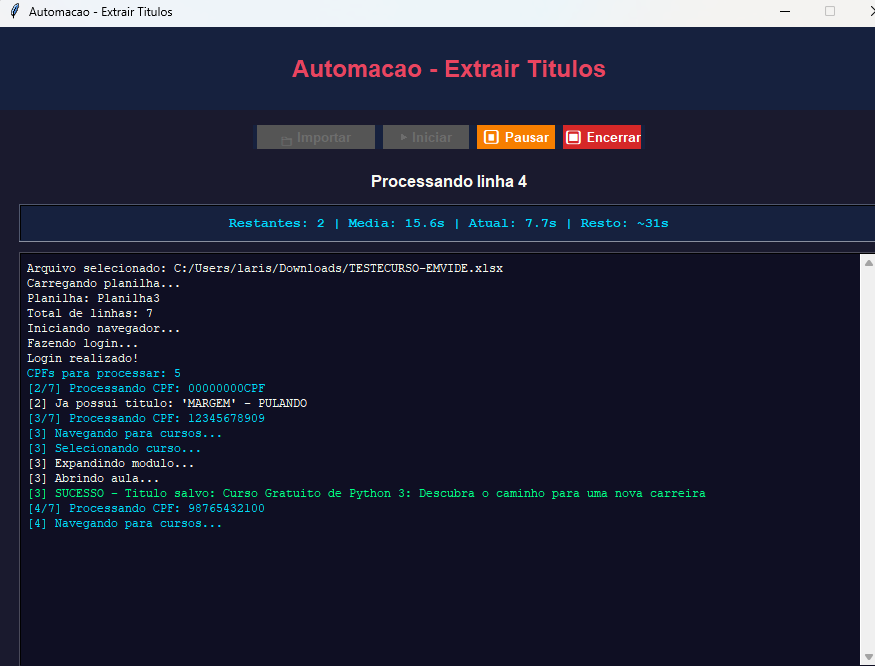Click the log scrollbar down arrow

868,657
